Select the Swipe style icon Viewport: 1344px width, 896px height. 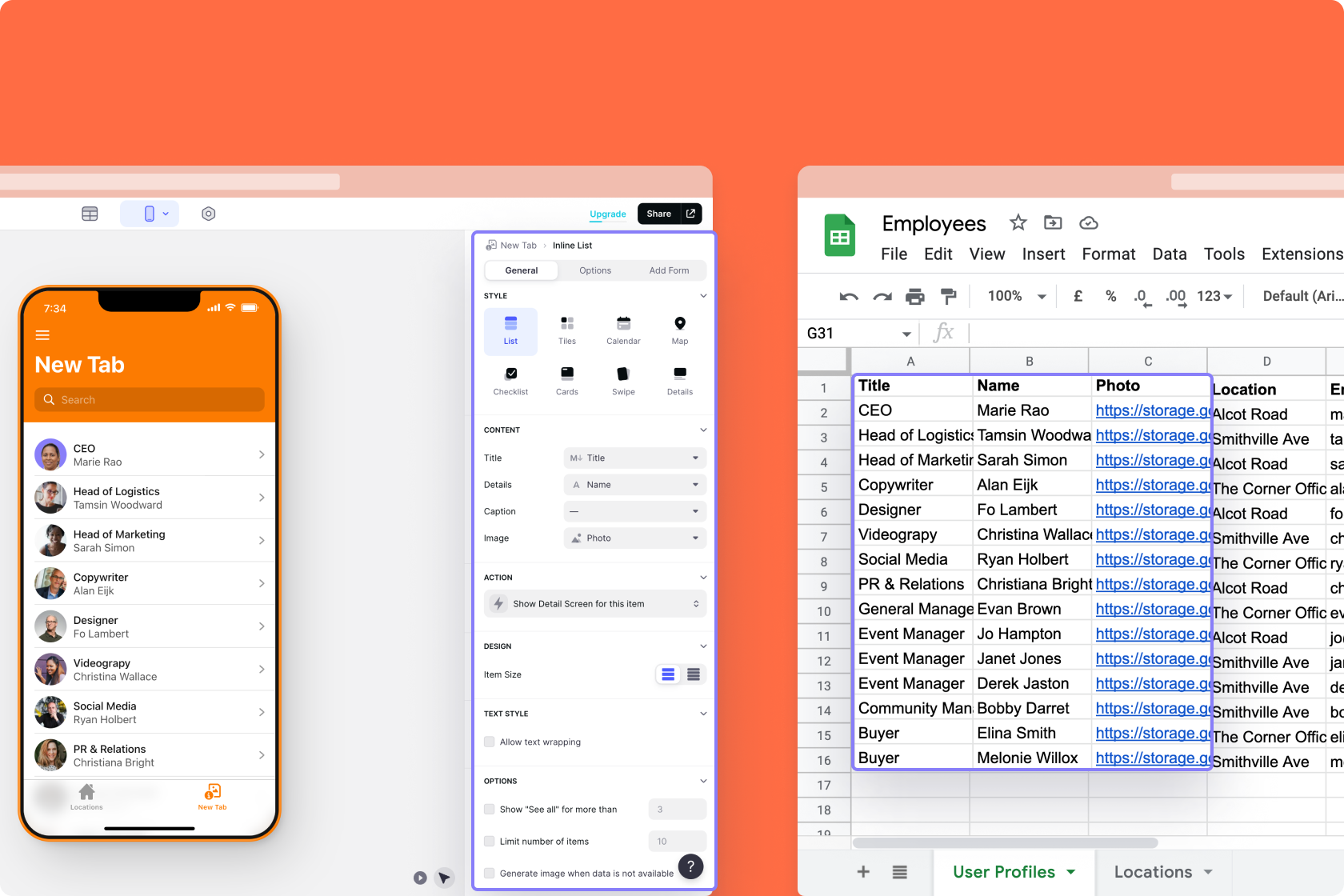tap(623, 380)
